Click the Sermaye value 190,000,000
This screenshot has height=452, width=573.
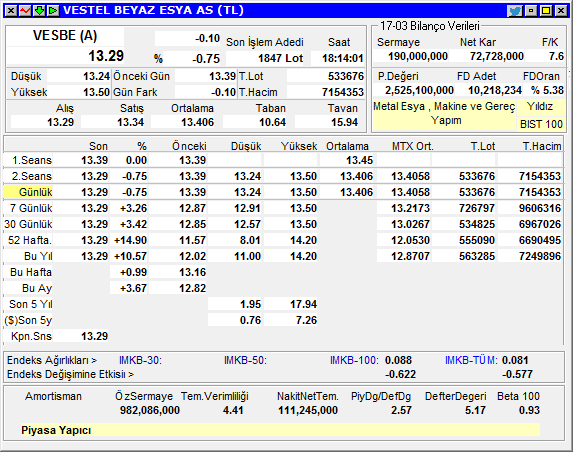tap(418, 56)
